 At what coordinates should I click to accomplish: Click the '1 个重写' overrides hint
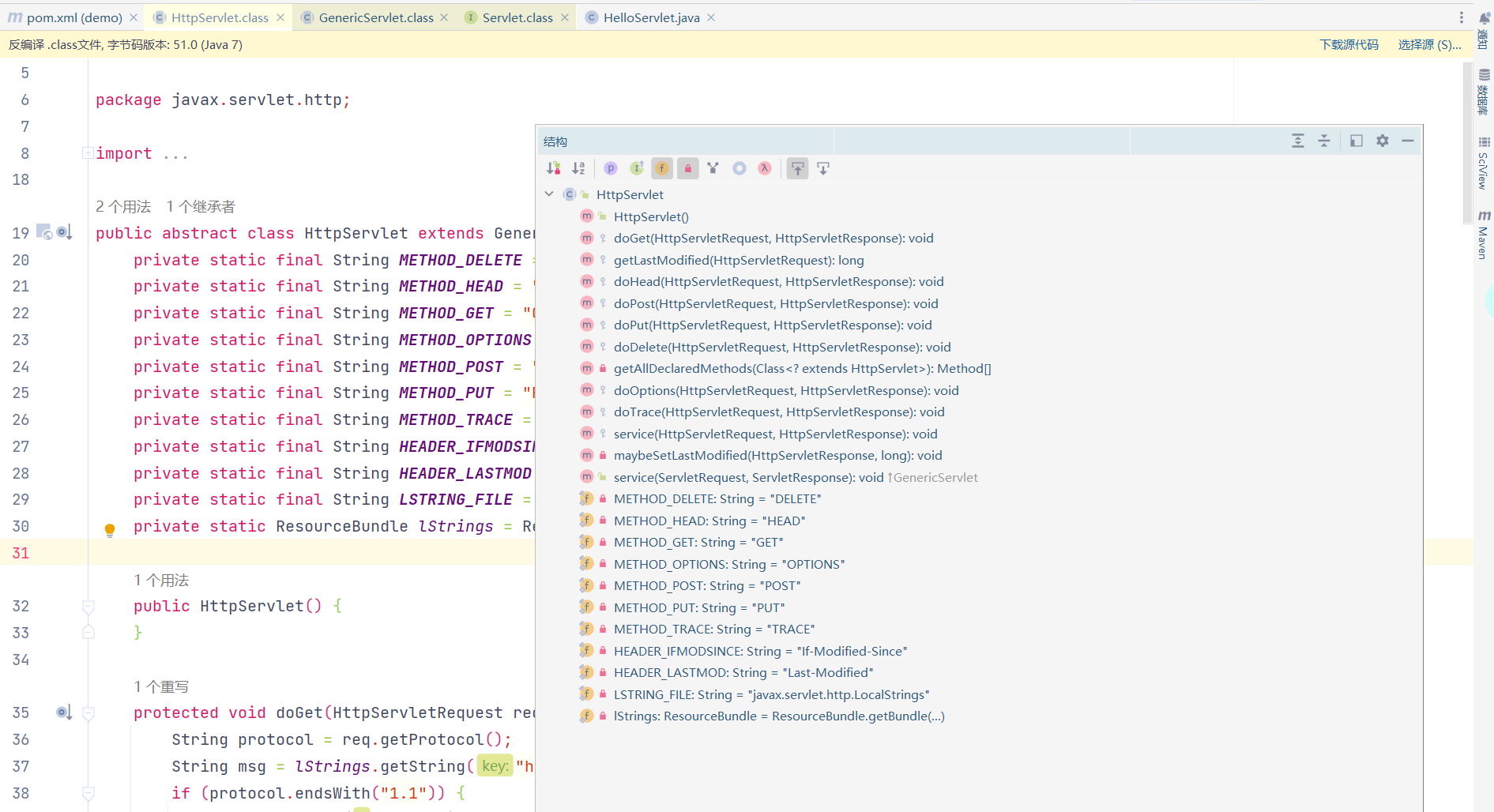tap(161, 686)
